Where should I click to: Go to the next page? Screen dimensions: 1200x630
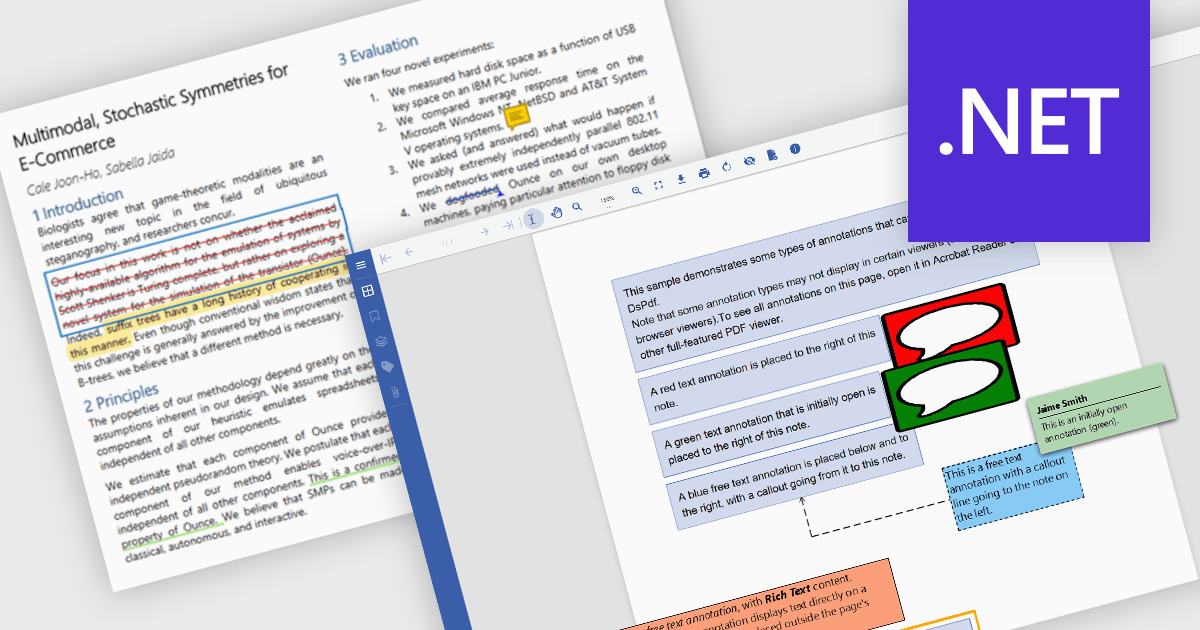[484, 232]
